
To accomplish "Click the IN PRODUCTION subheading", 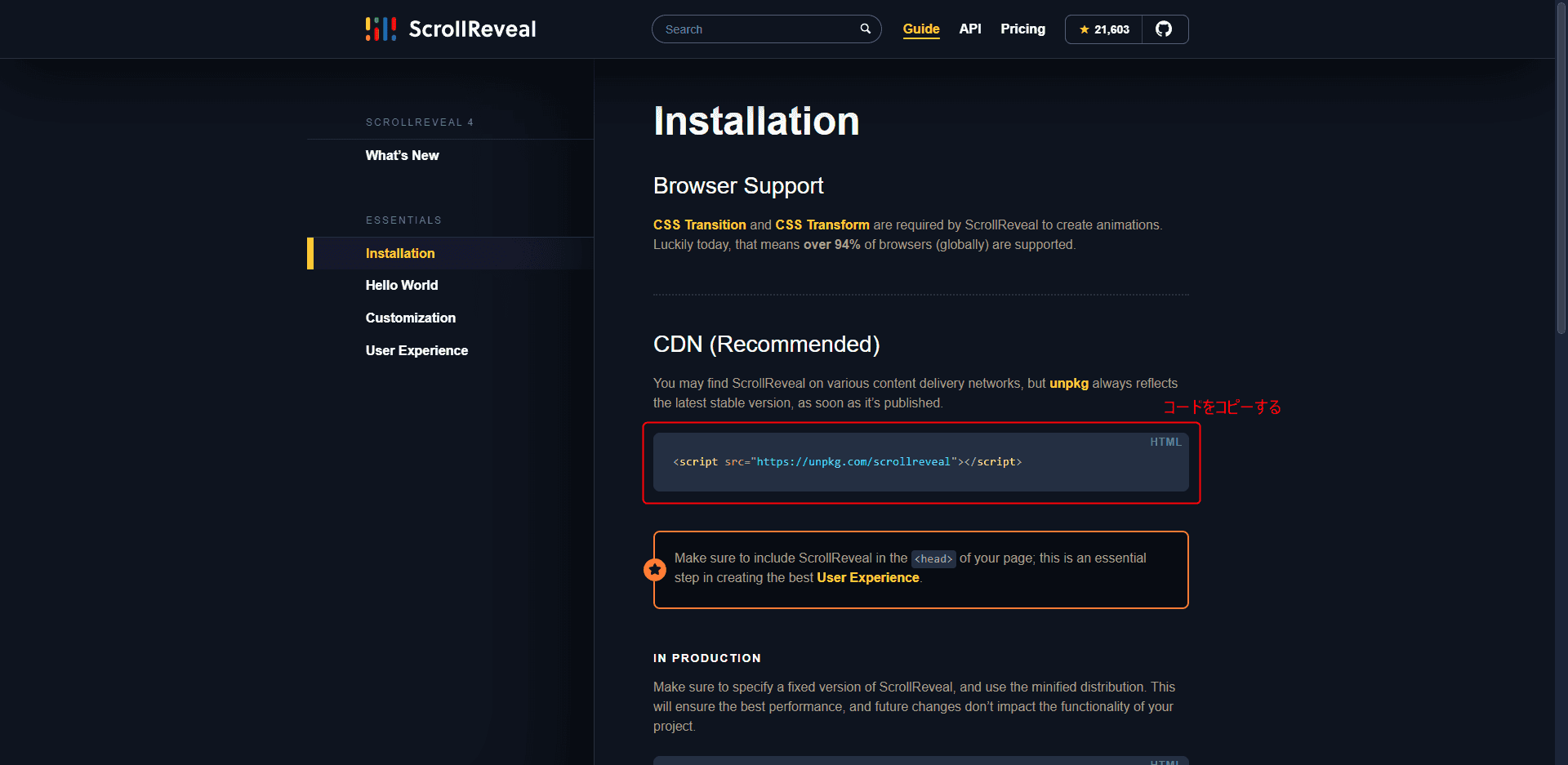I will coord(707,658).
